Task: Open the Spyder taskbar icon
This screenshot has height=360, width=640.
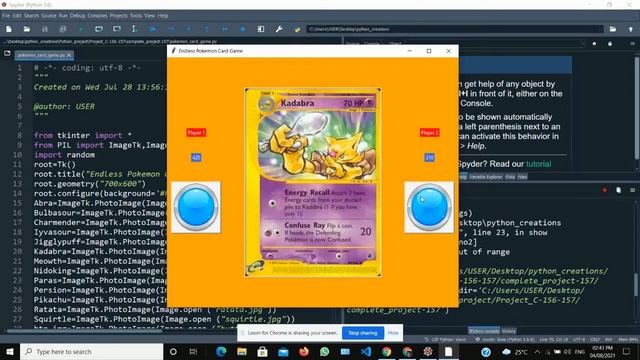Action: click(x=428, y=351)
